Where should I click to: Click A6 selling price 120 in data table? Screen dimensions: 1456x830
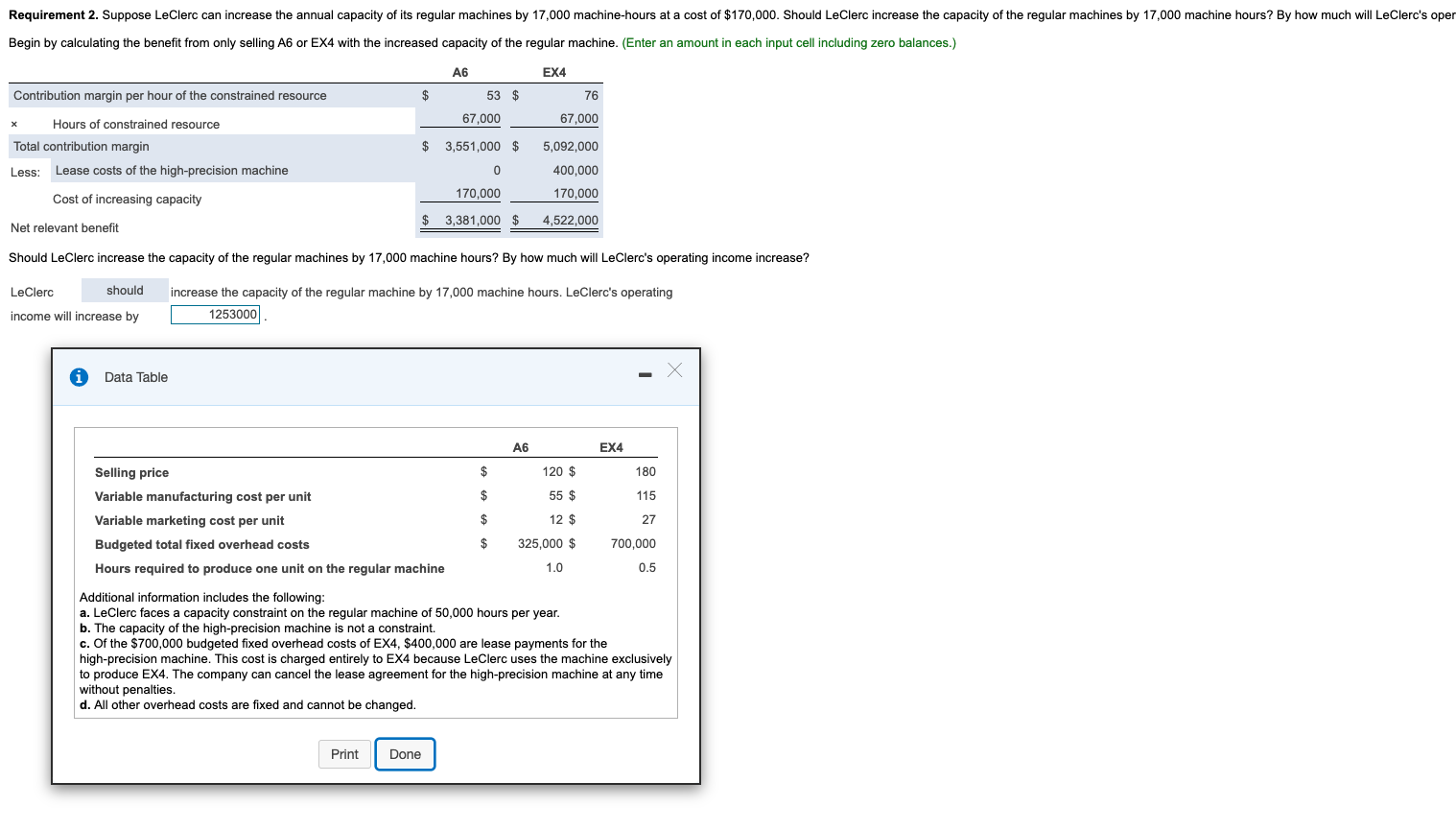[552, 471]
